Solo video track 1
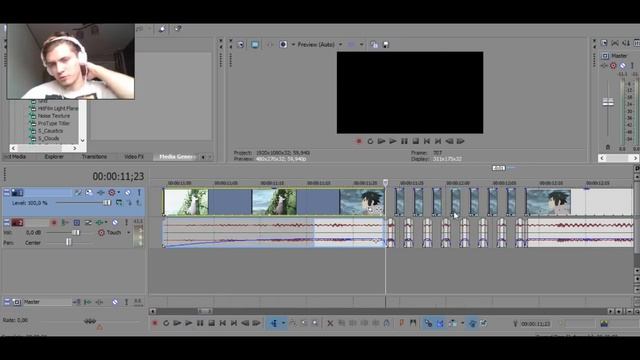The image size is (640, 360). coord(139,192)
